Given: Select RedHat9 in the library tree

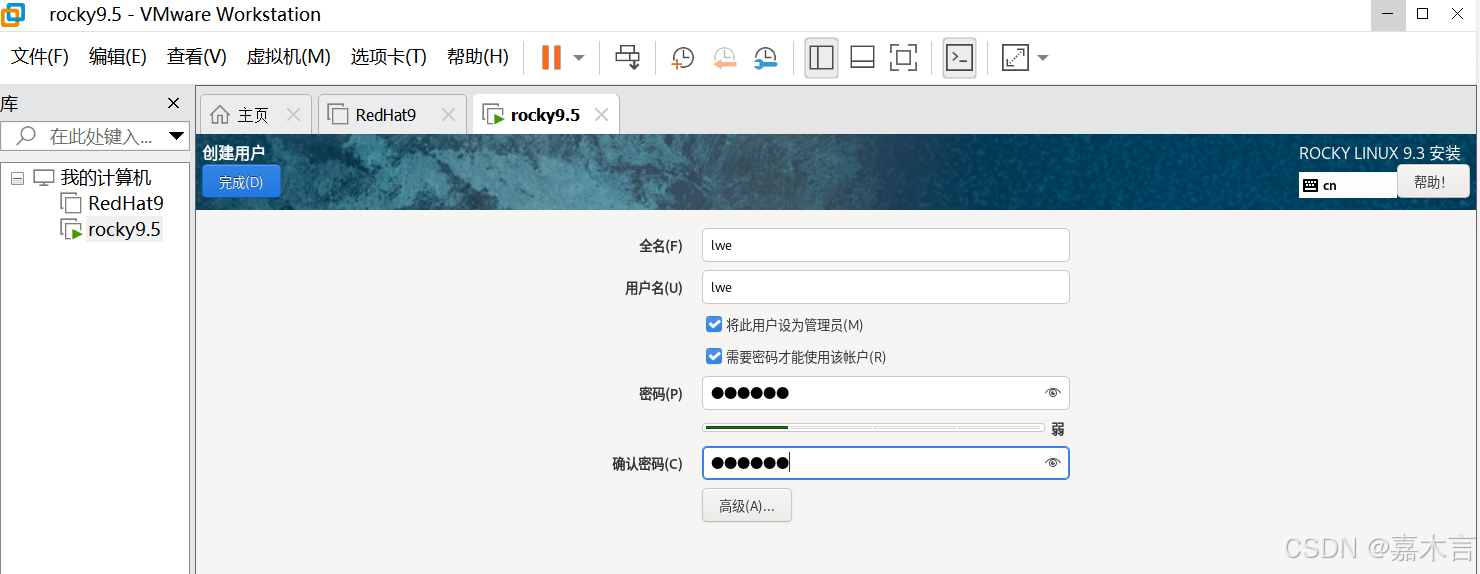Looking at the screenshot, I should (x=126, y=203).
